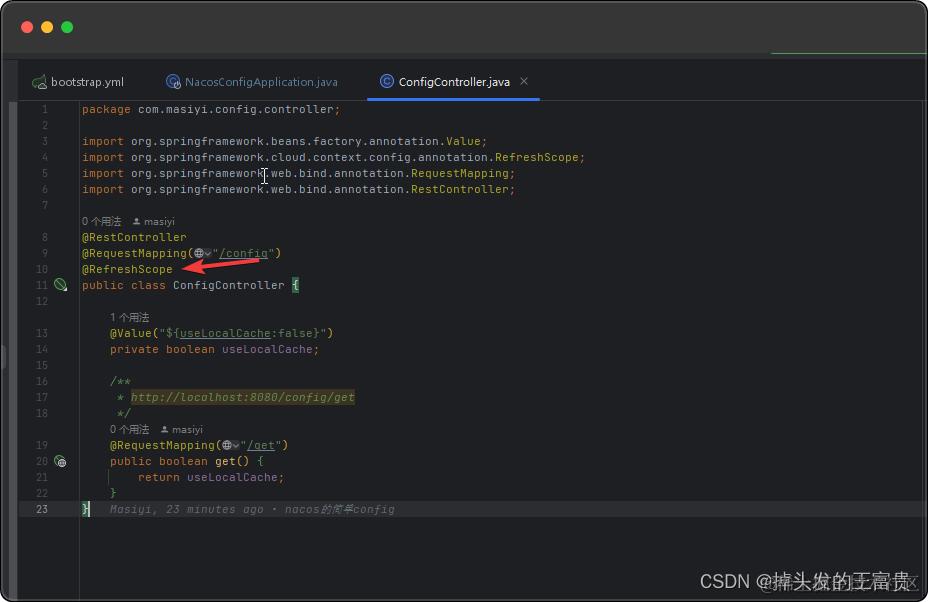This screenshot has height=602, width=928.
Task: Click line number 10 in the gutter
Action: (41, 269)
